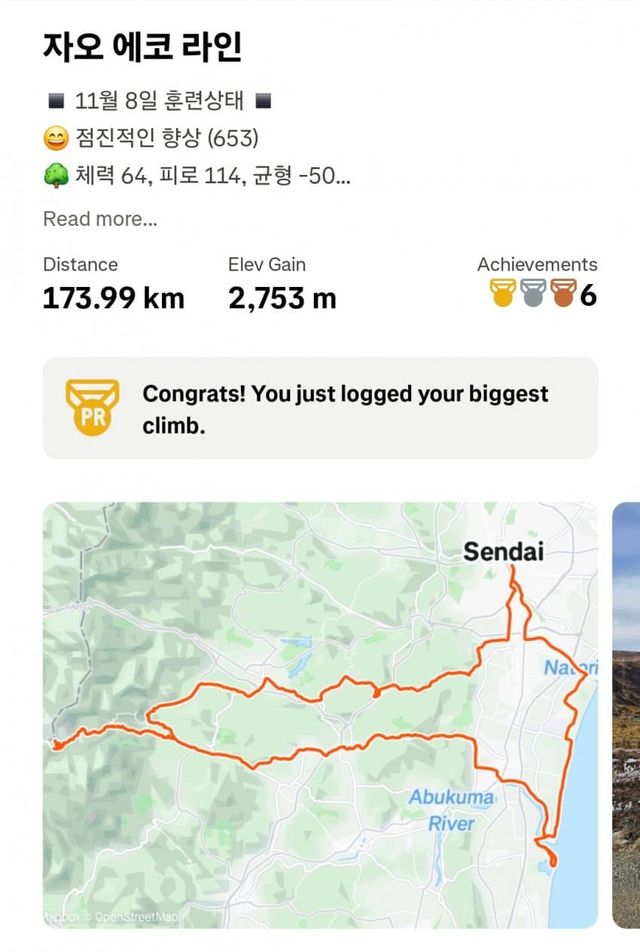Expand description with Read more
The image size is (640, 952).
click(x=100, y=219)
